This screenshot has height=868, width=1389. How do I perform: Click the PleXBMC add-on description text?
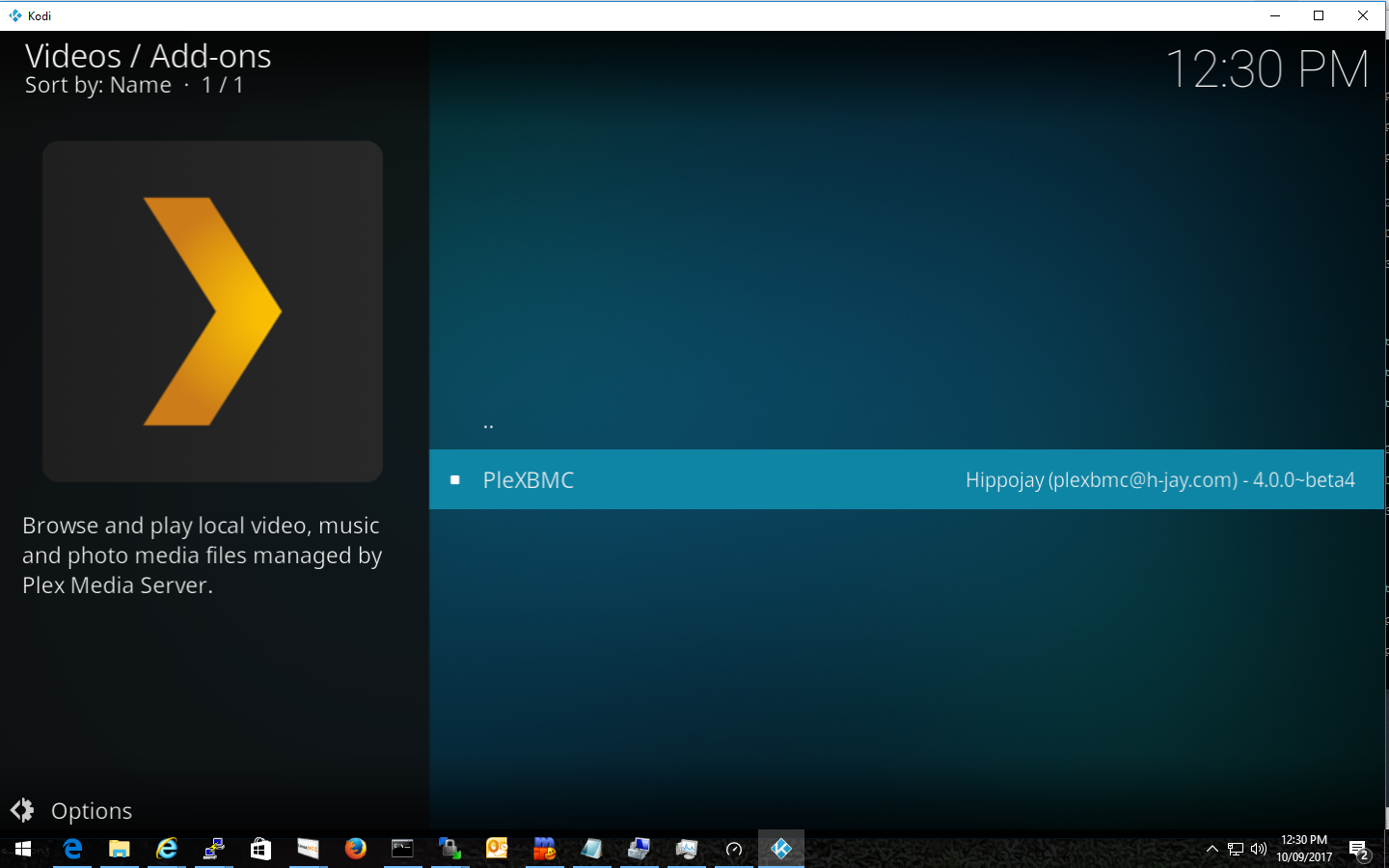(203, 556)
